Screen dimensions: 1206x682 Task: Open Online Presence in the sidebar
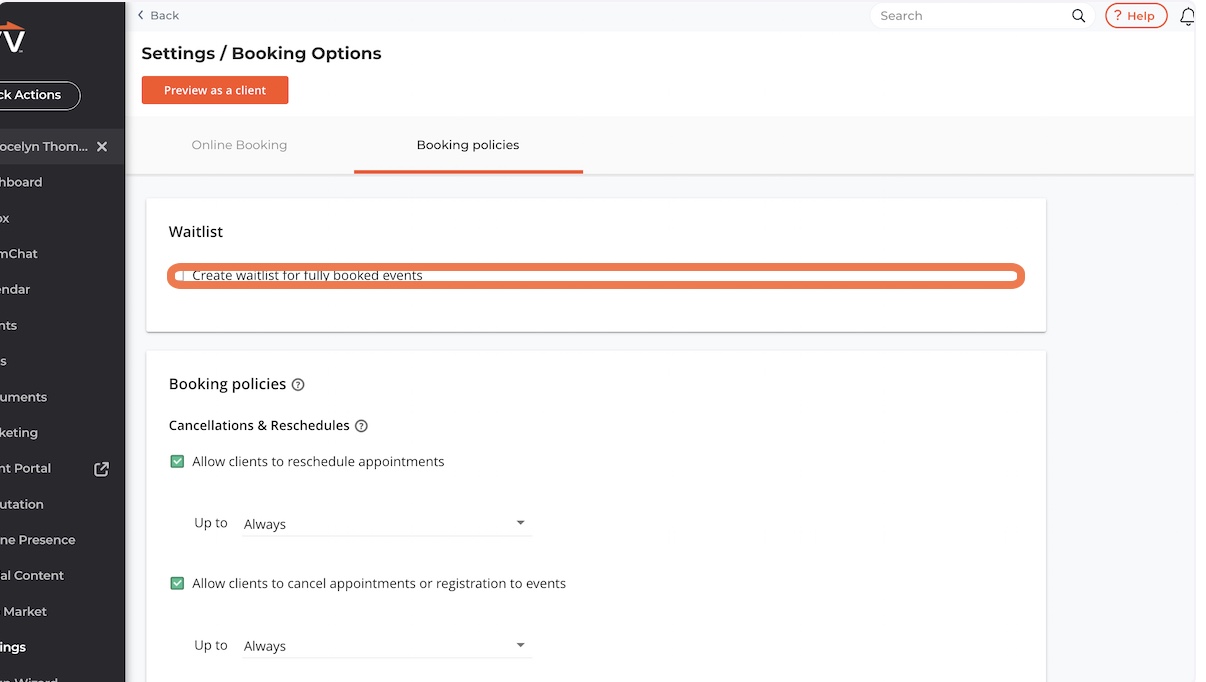38,540
